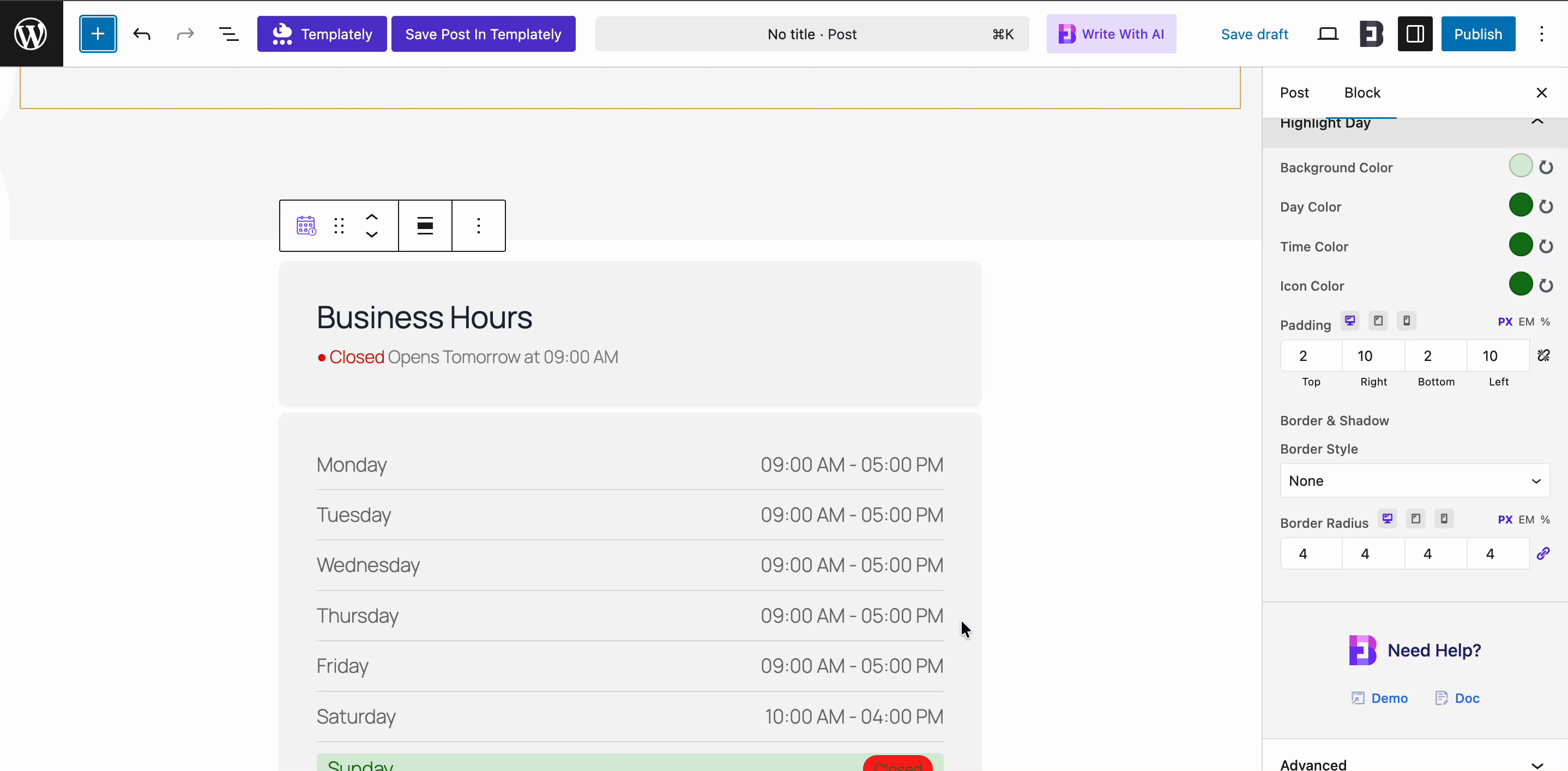This screenshot has height=771, width=1568.
Task: Open block alignment options
Action: pyautogui.click(x=425, y=226)
